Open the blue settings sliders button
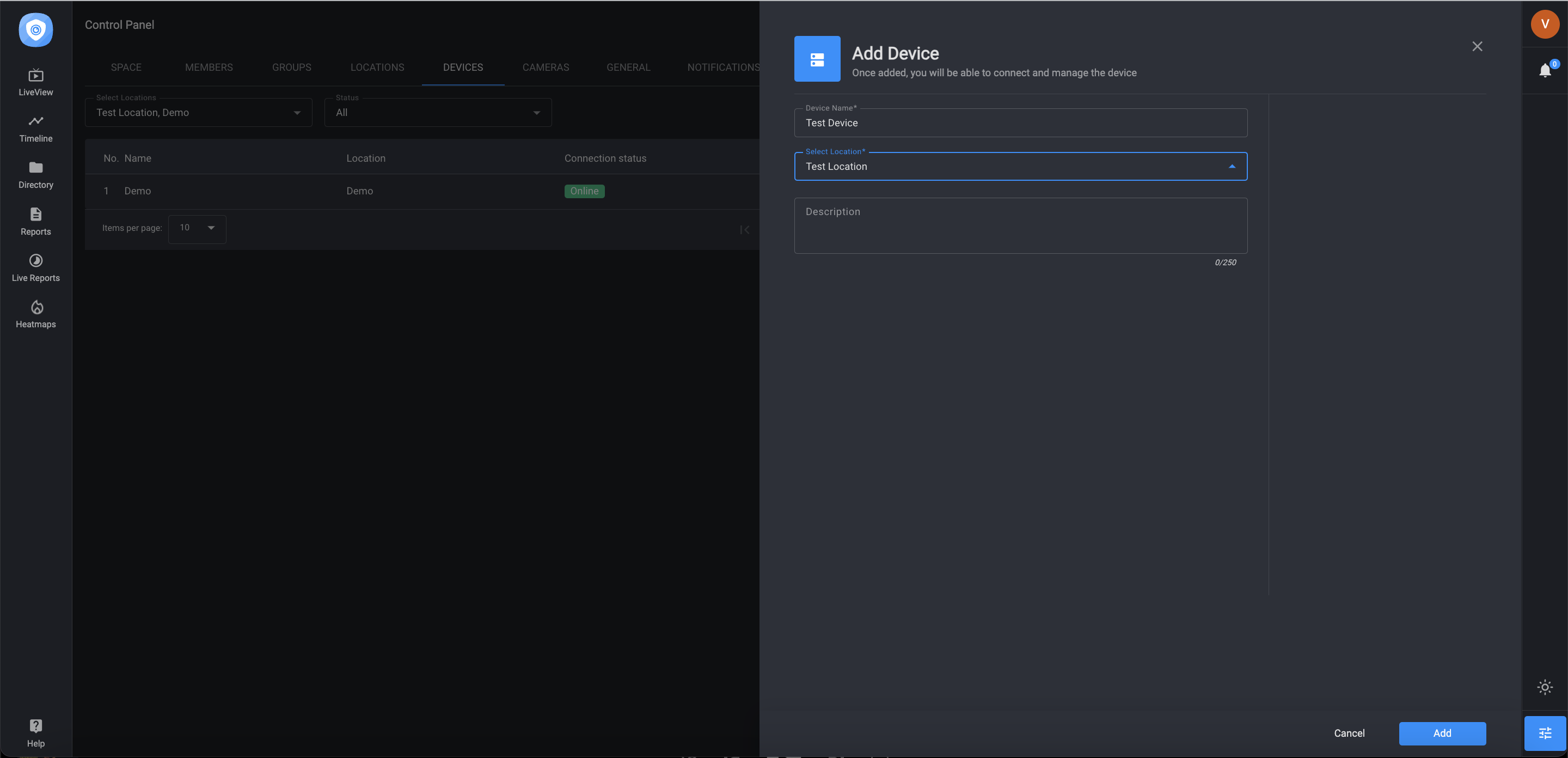1568x758 pixels. coord(1545,733)
